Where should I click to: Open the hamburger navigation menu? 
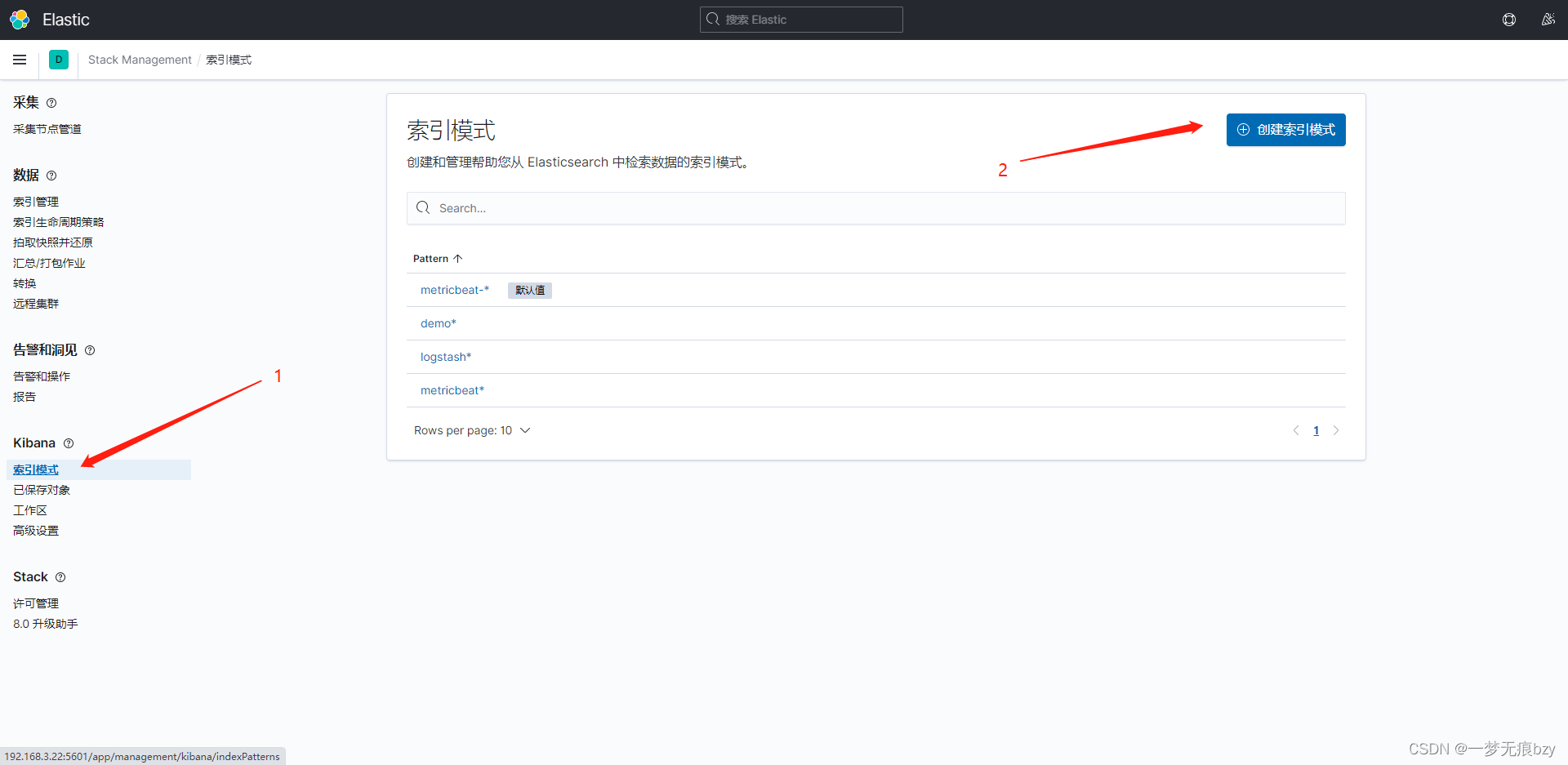pyautogui.click(x=20, y=60)
